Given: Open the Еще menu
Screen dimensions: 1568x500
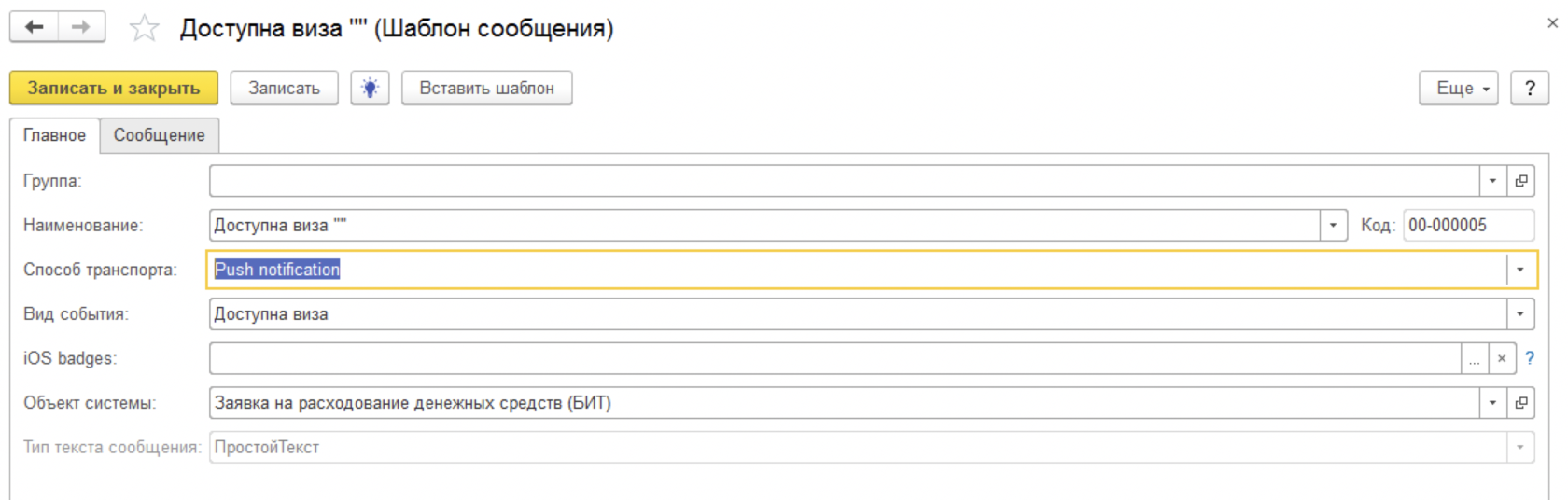Looking at the screenshot, I should pyautogui.click(x=1459, y=88).
